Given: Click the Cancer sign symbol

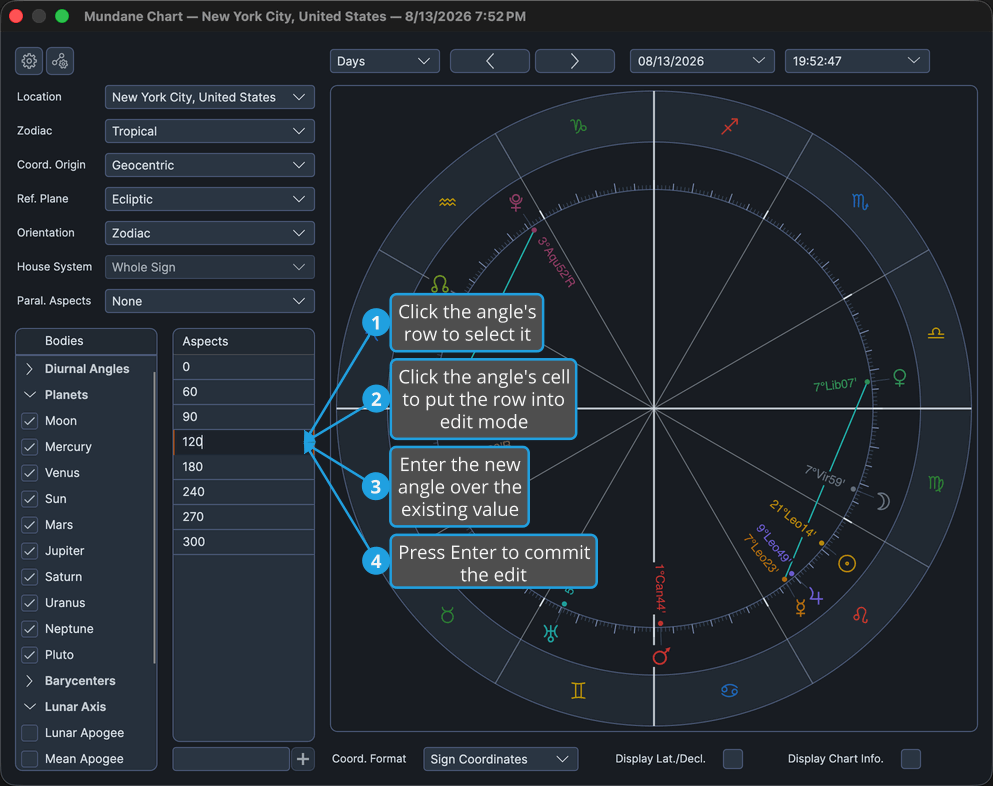Looking at the screenshot, I should point(730,690).
